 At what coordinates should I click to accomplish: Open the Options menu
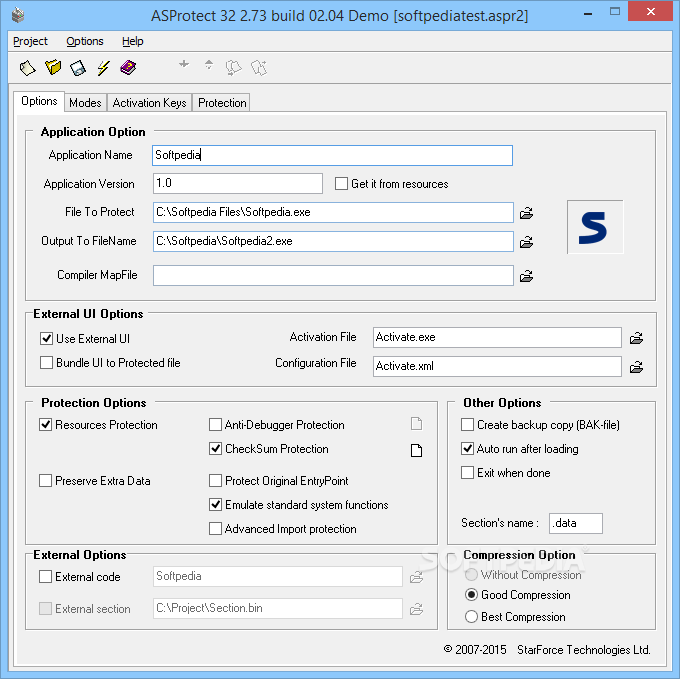(x=85, y=41)
